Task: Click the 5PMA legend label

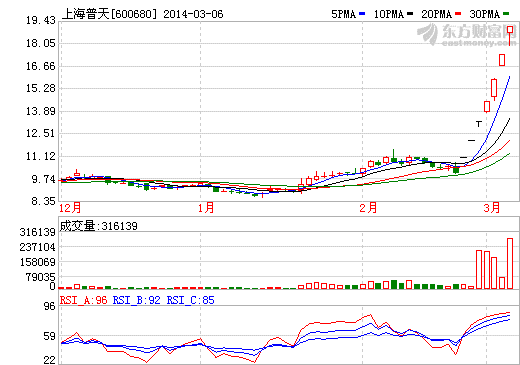Action: 343,14
